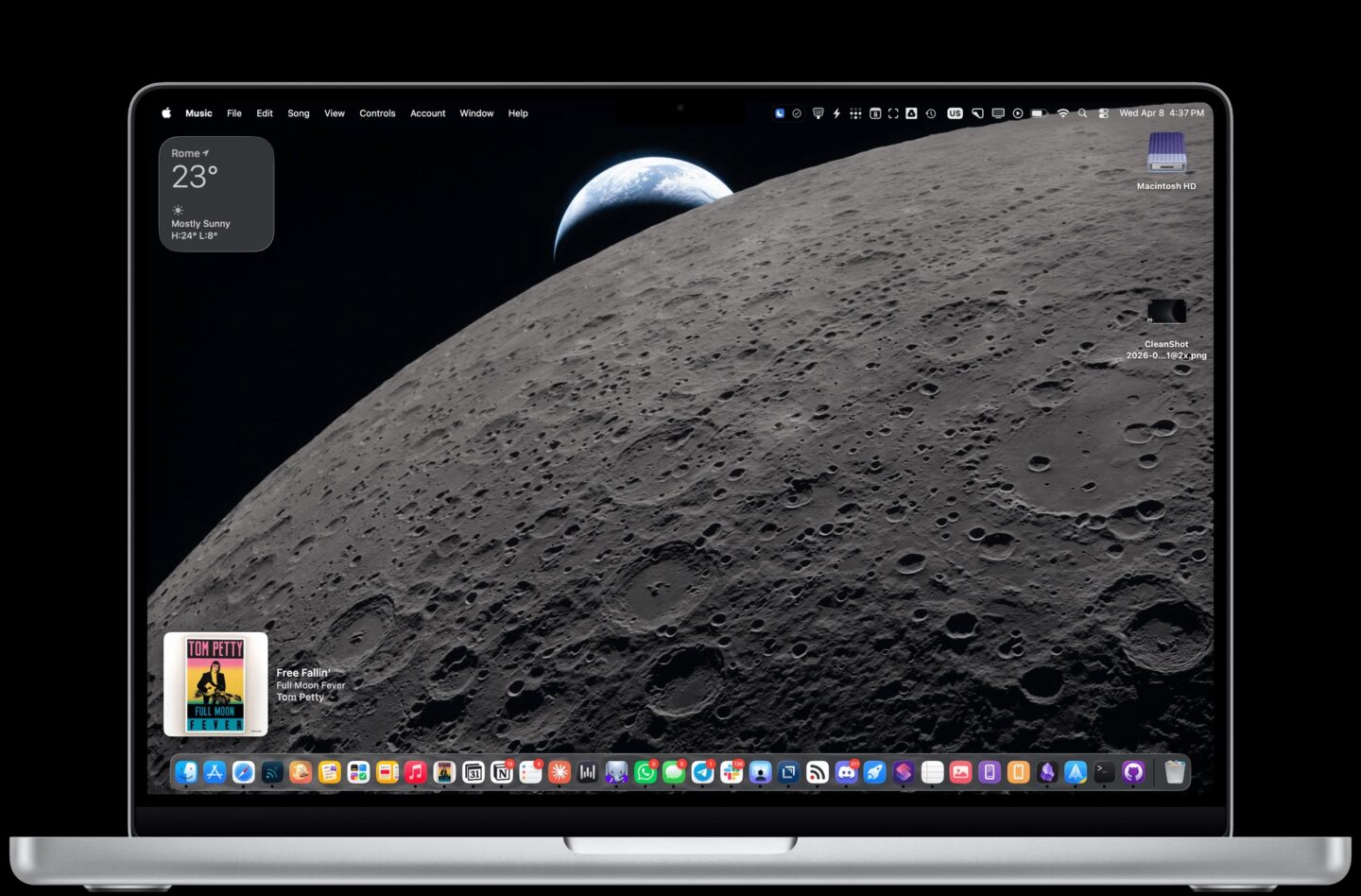The height and width of the screenshot is (896, 1361).
Task: Open the Controls menu in Music
Action: pyautogui.click(x=377, y=112)
